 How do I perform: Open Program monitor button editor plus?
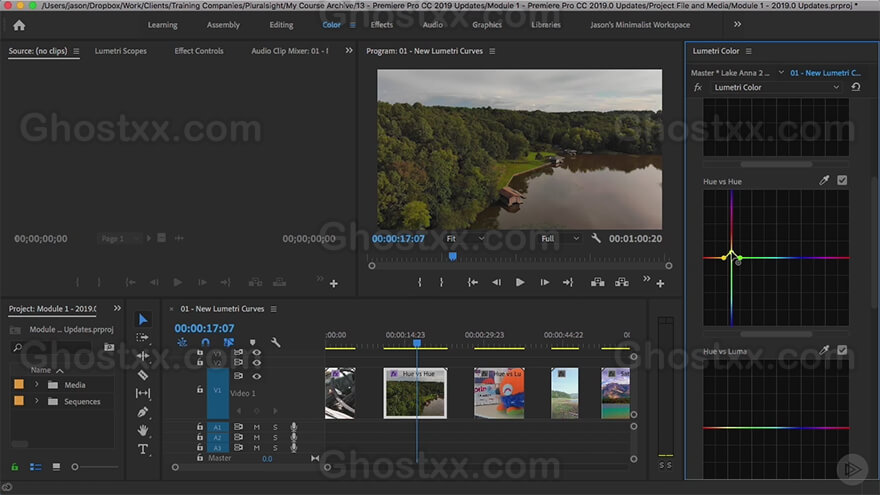[661, 284]
